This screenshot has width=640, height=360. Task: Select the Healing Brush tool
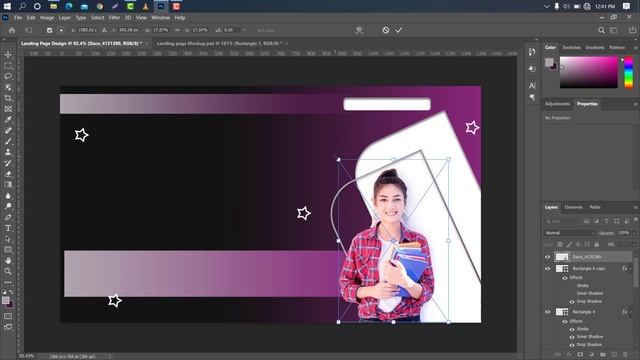pyautogui.click(x=8, y=131)
